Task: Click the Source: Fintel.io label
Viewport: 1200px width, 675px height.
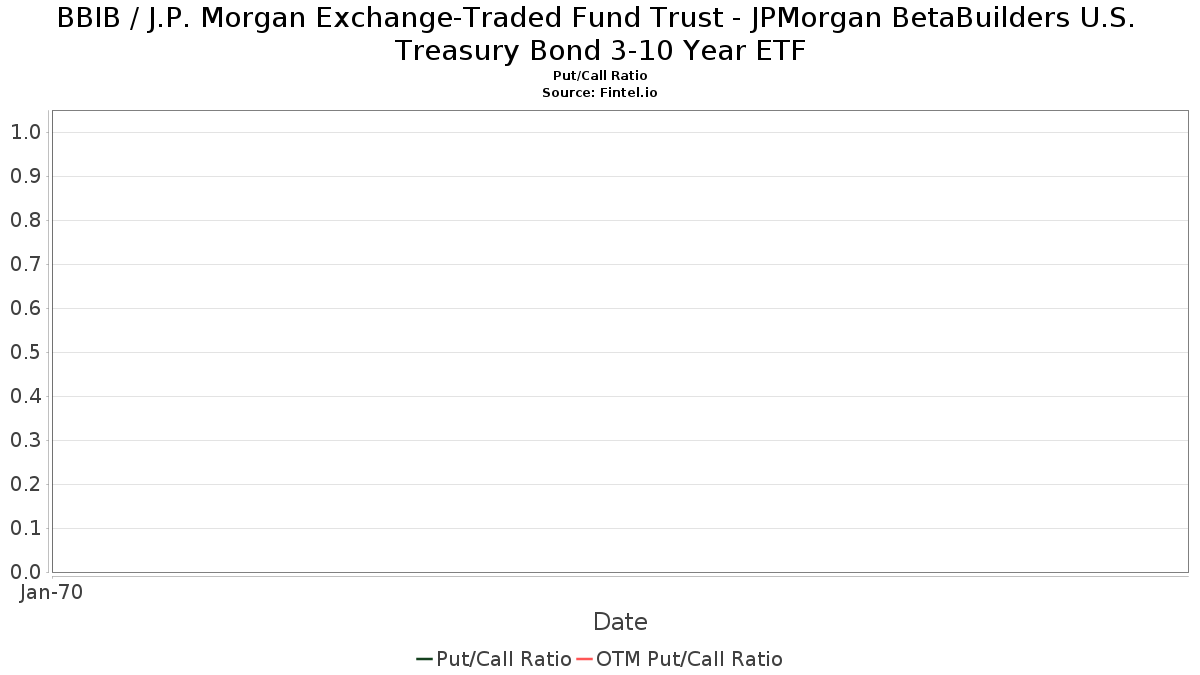Action: click(x=600, y=92)
